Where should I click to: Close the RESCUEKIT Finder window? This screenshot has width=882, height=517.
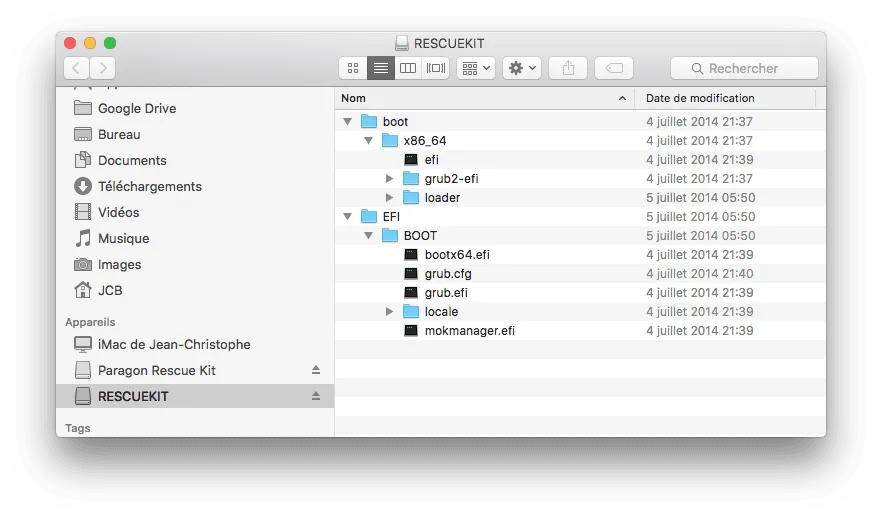[70, 43]
